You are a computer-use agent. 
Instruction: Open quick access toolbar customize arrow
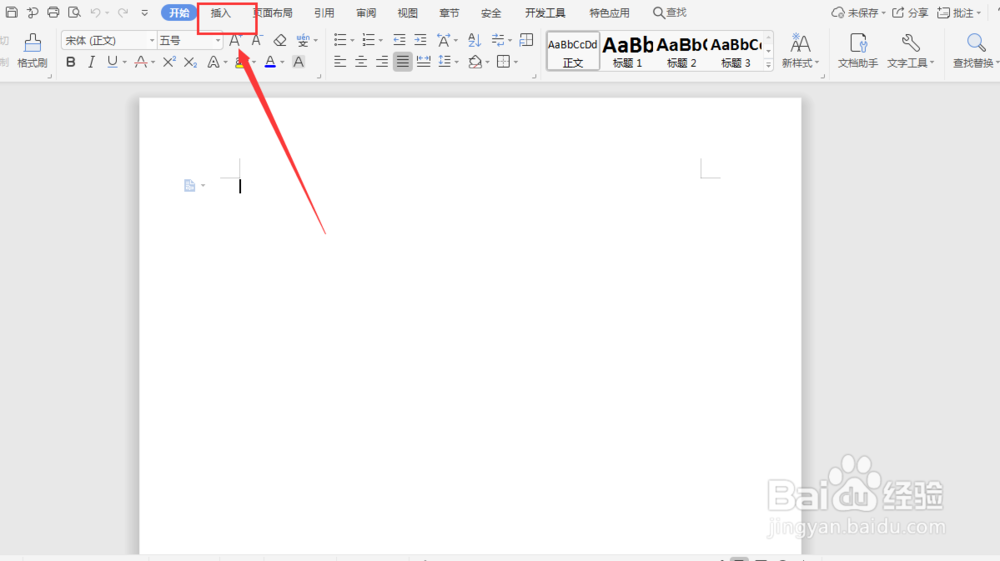click(145, 12)
